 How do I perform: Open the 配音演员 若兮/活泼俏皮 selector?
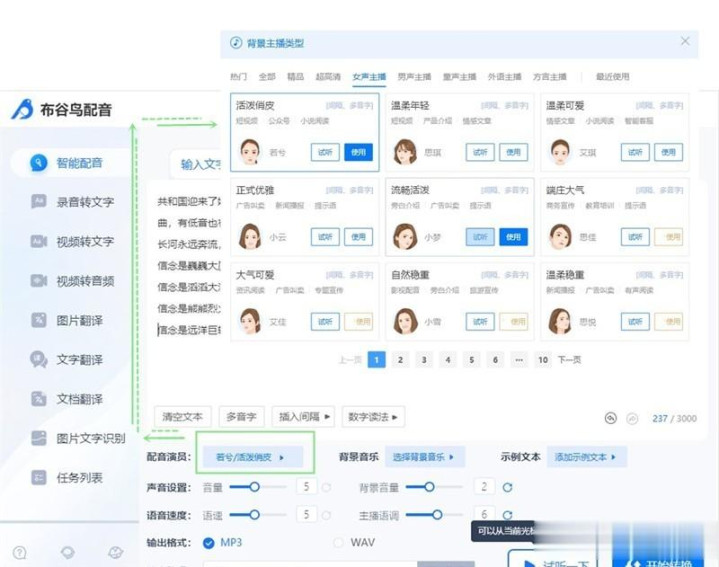pyautogui.click(x=253, y=457)
